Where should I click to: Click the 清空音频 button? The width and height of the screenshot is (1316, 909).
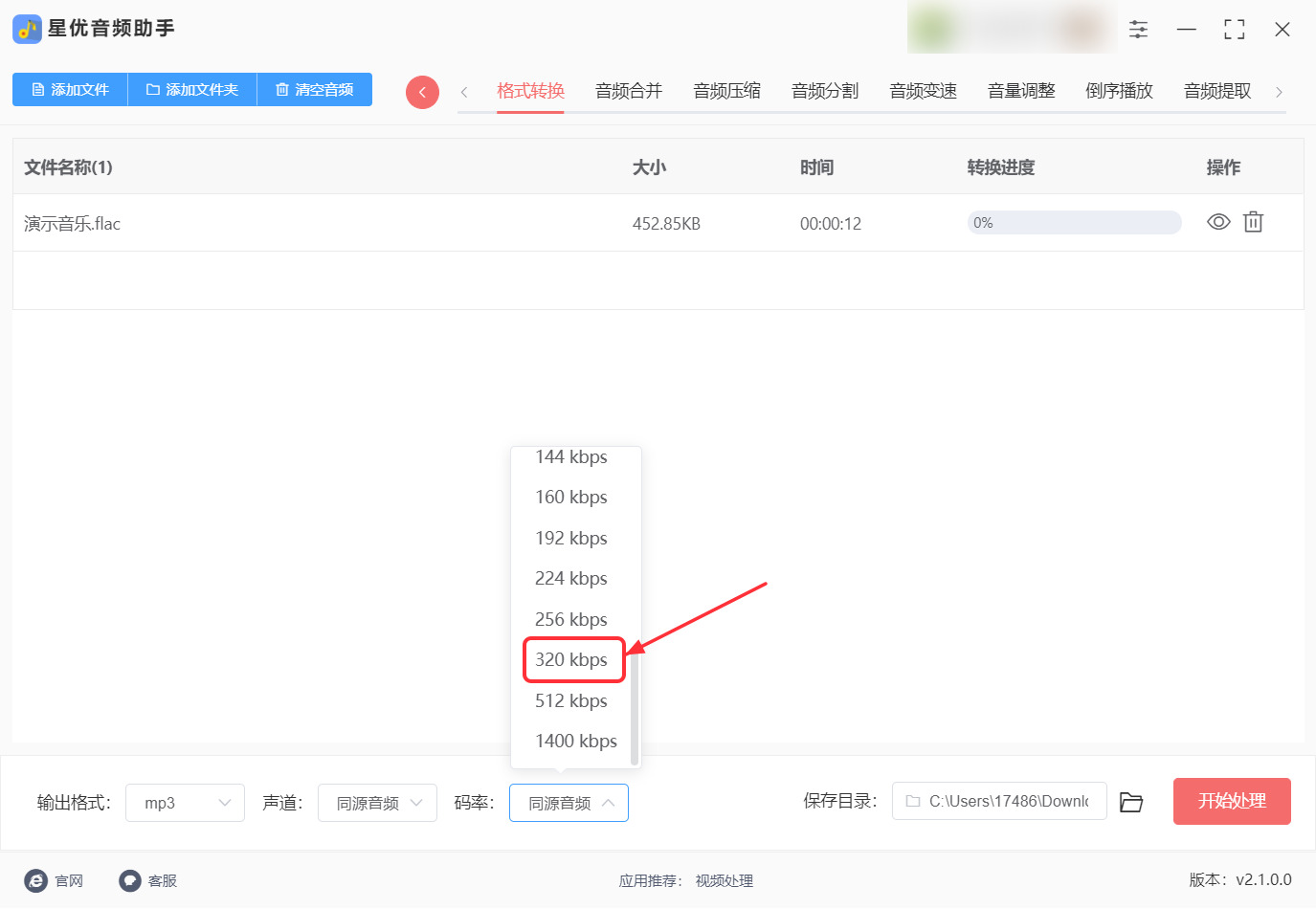315,90
